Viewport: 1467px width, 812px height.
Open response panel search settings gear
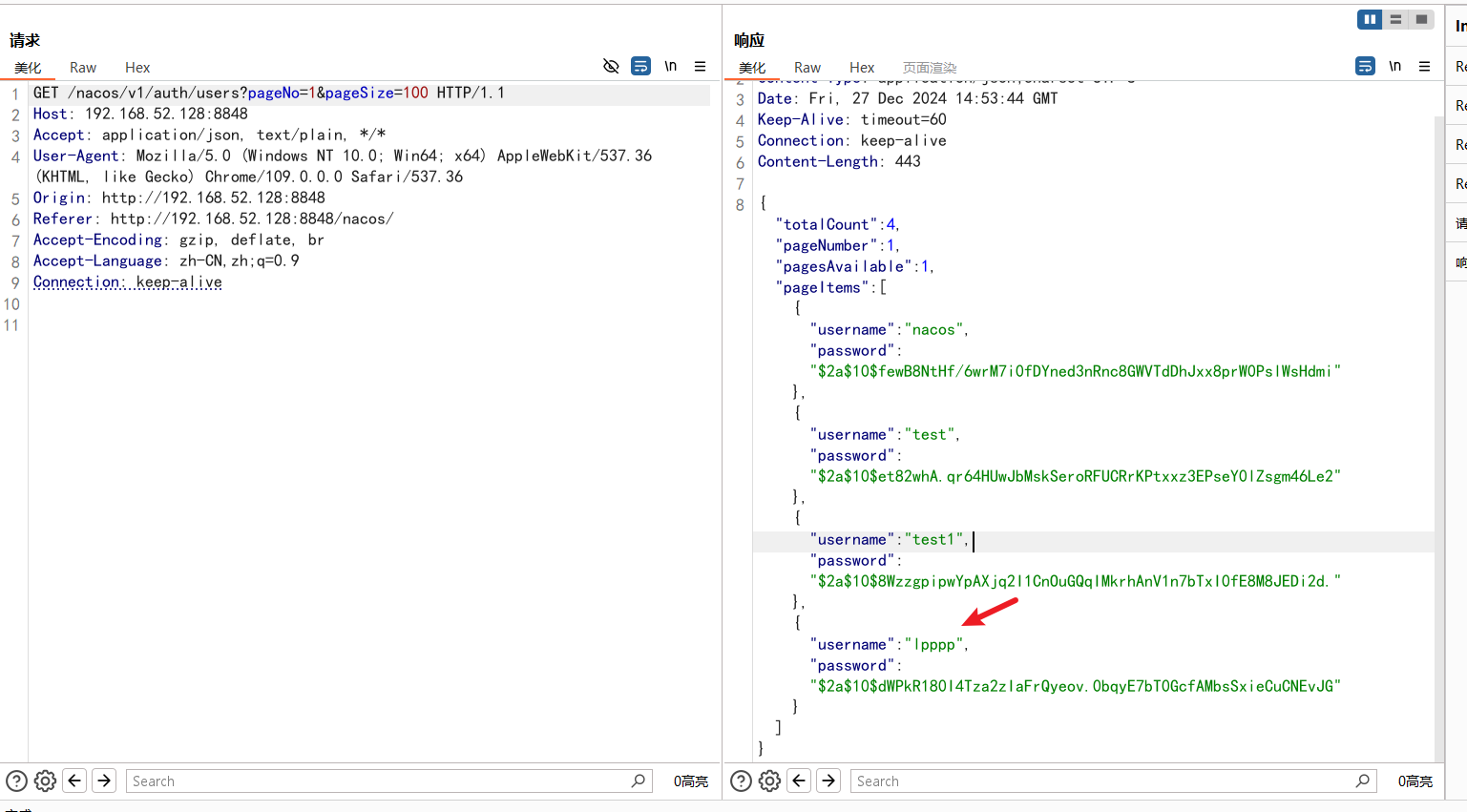[769, 781]
